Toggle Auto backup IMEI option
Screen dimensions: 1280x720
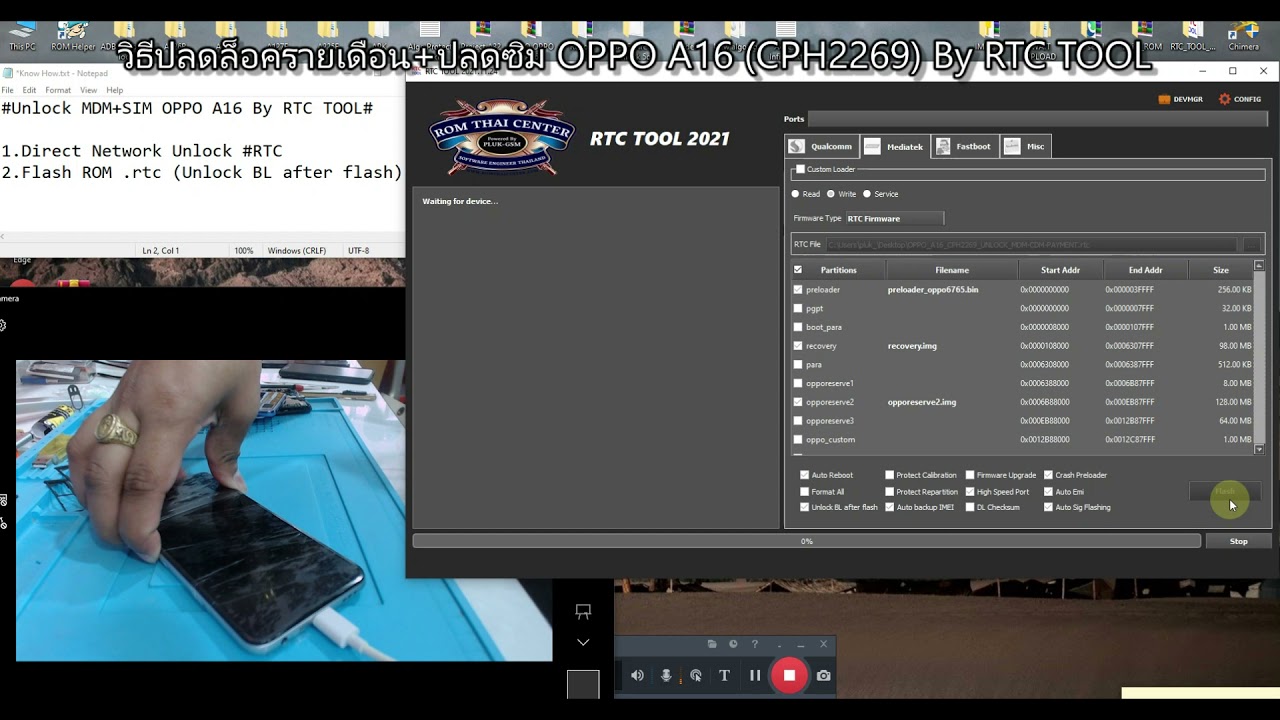890,507
